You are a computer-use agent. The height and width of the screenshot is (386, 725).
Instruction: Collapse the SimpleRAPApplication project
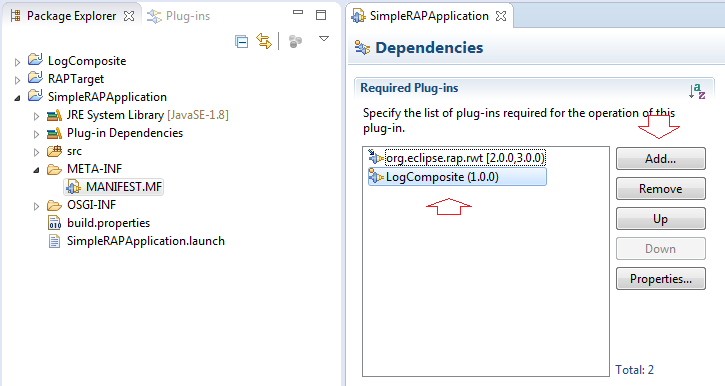[17, 98]
